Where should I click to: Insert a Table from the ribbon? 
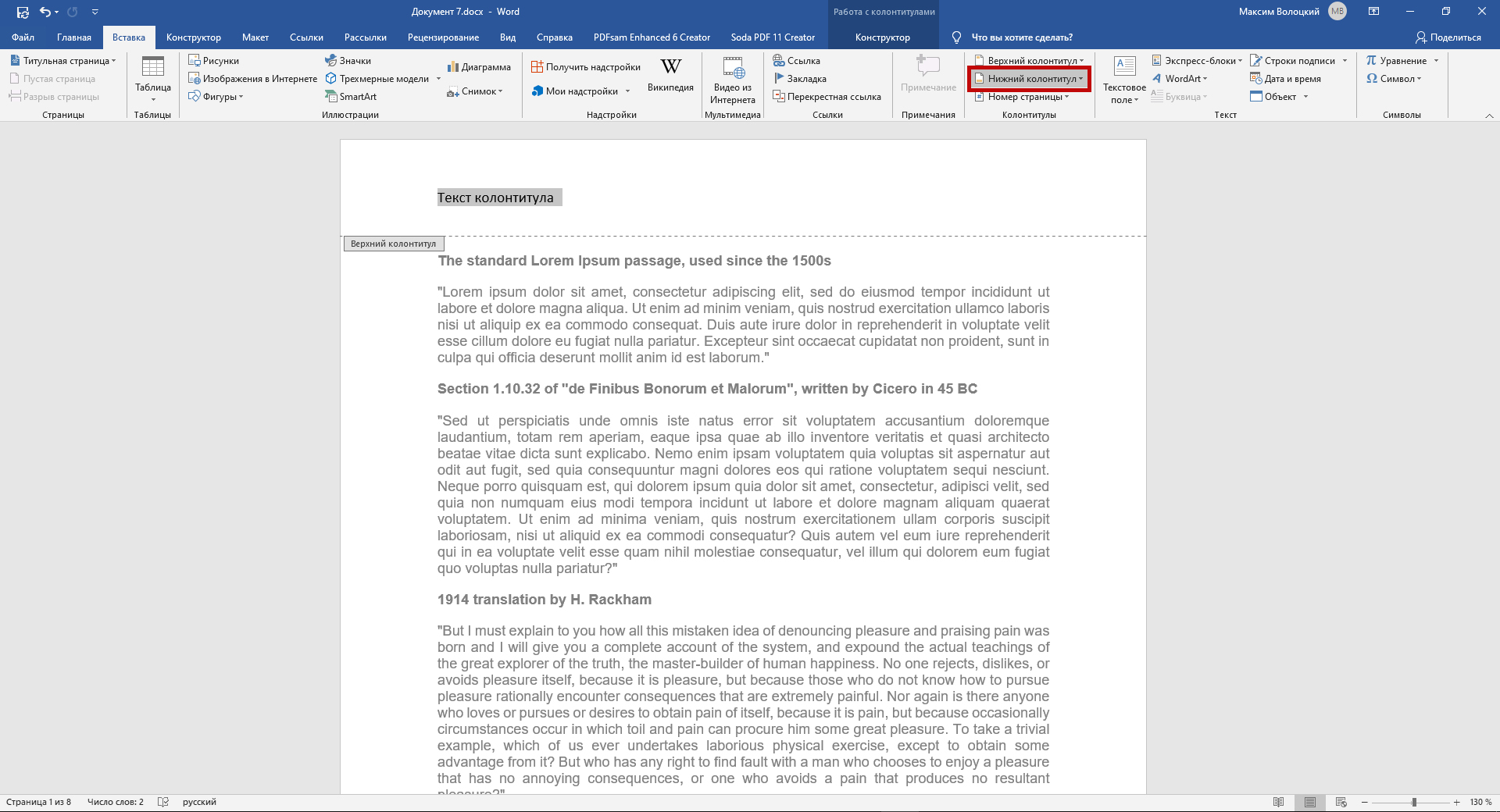[x=152, y=79]
